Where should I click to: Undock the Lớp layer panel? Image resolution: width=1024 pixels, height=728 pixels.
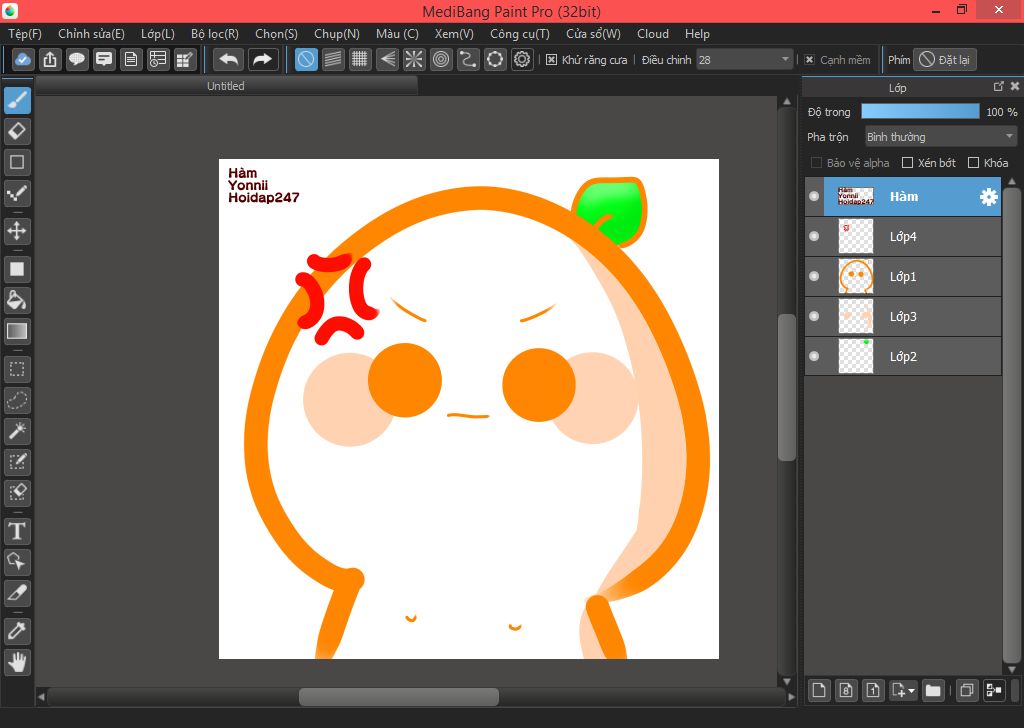[x=999, y=86]
